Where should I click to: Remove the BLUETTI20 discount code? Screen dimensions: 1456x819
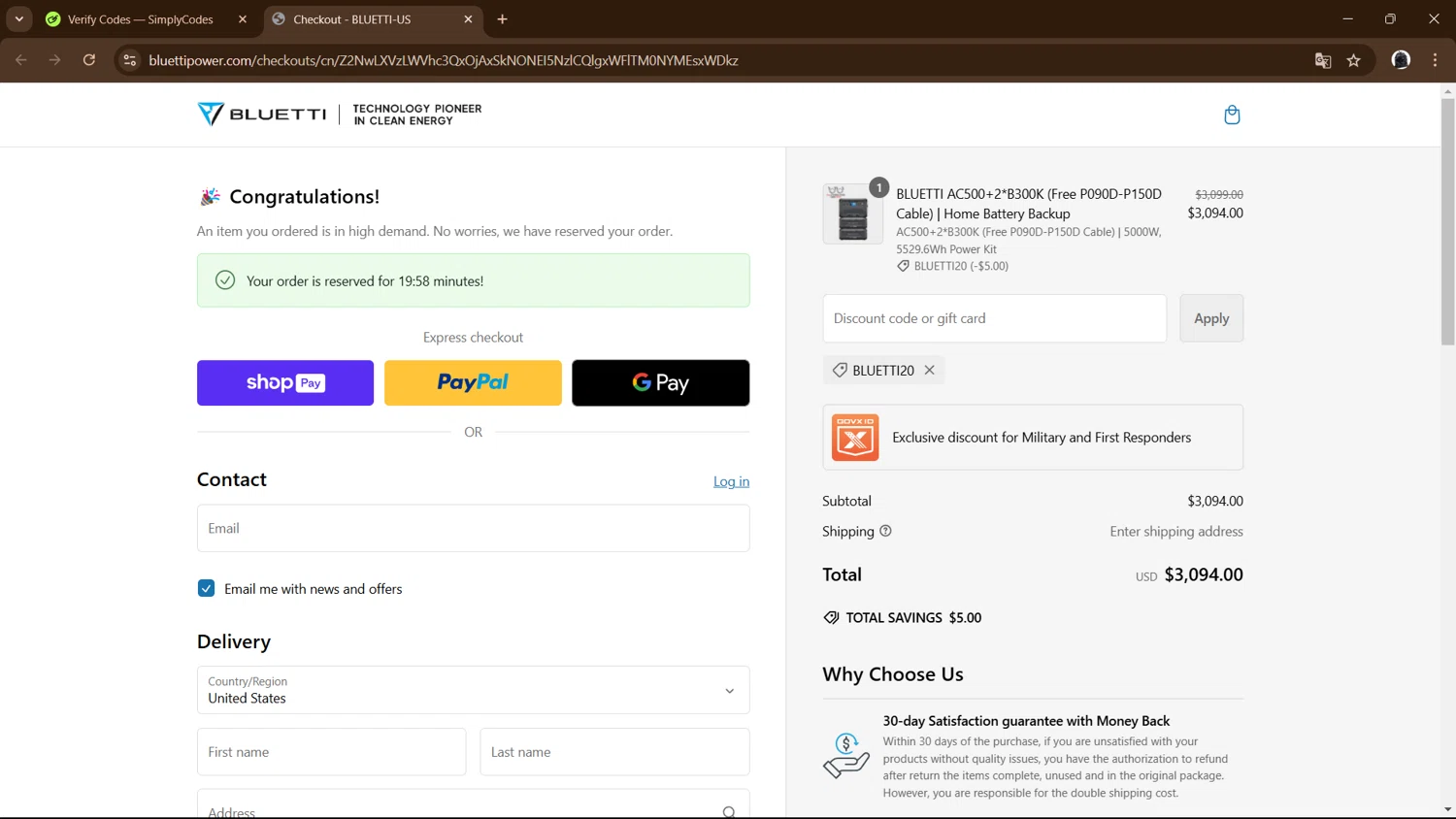point(930,370)
